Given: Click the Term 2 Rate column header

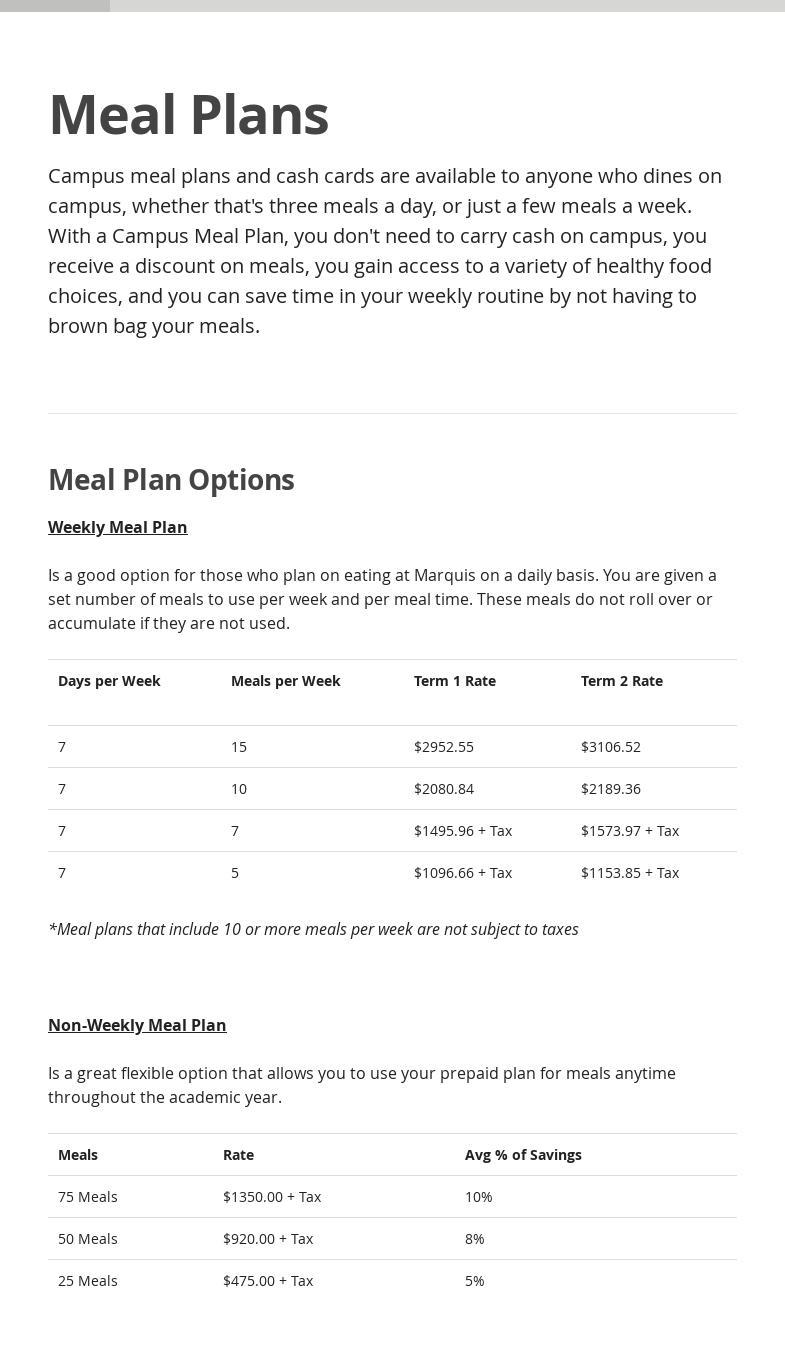Looking at the screenshot, I should click(621, 681).
